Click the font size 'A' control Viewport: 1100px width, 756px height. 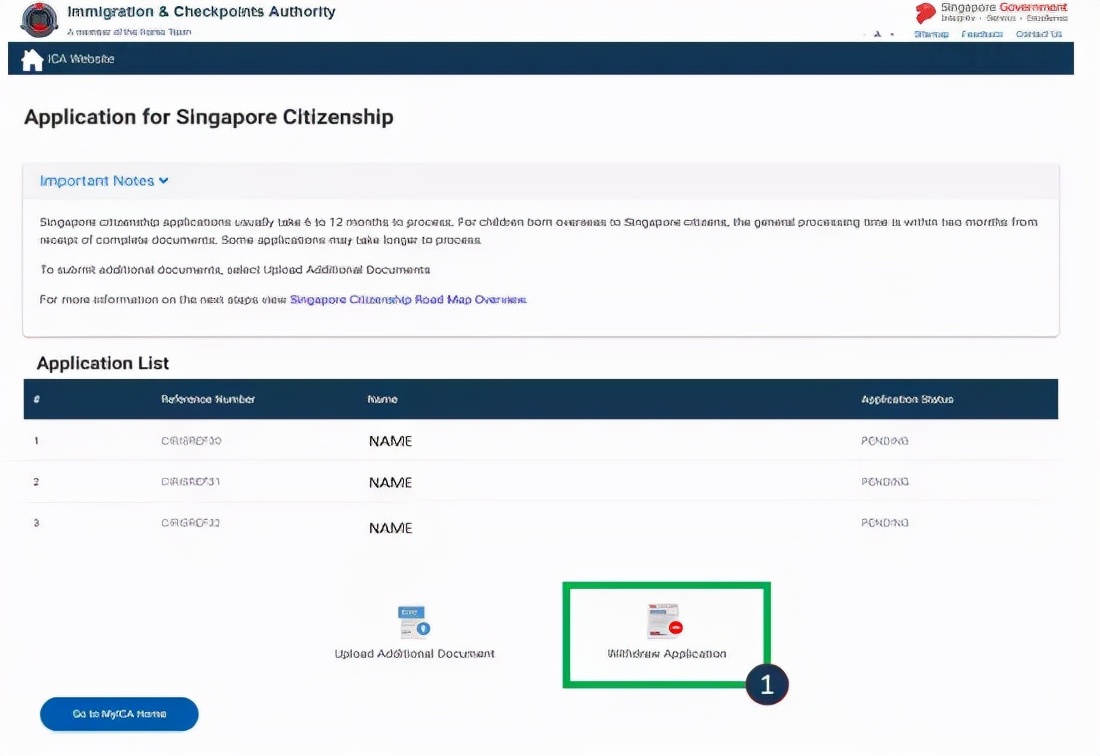[877, 34]
